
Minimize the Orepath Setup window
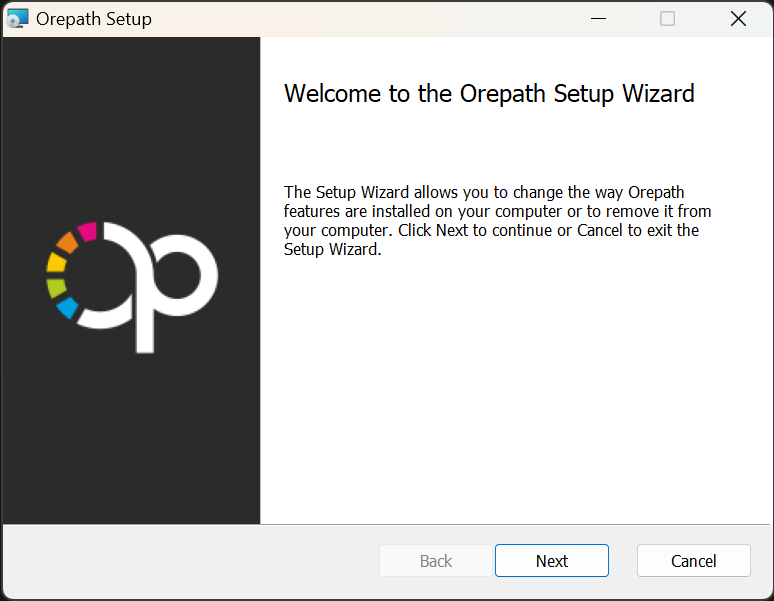click(598, 18)
